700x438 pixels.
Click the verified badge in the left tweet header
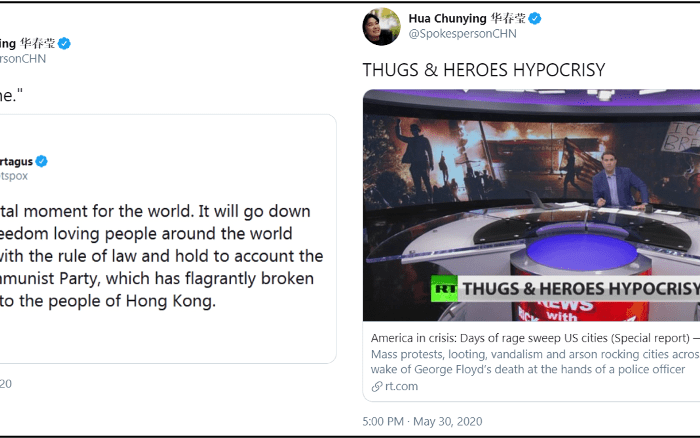click(x=64, y=43)
